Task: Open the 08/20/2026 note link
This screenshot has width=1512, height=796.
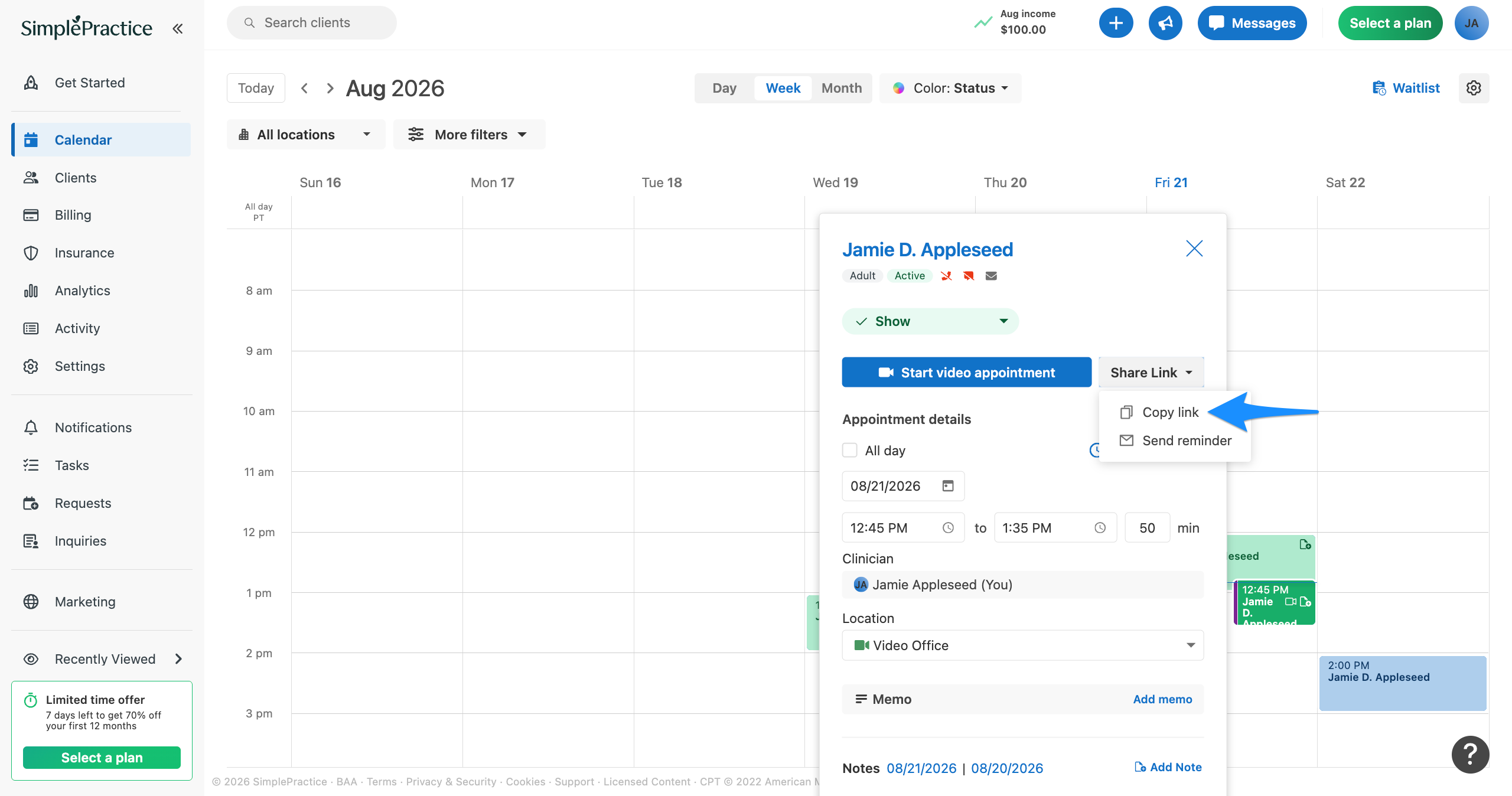Action: (1007, 768)
